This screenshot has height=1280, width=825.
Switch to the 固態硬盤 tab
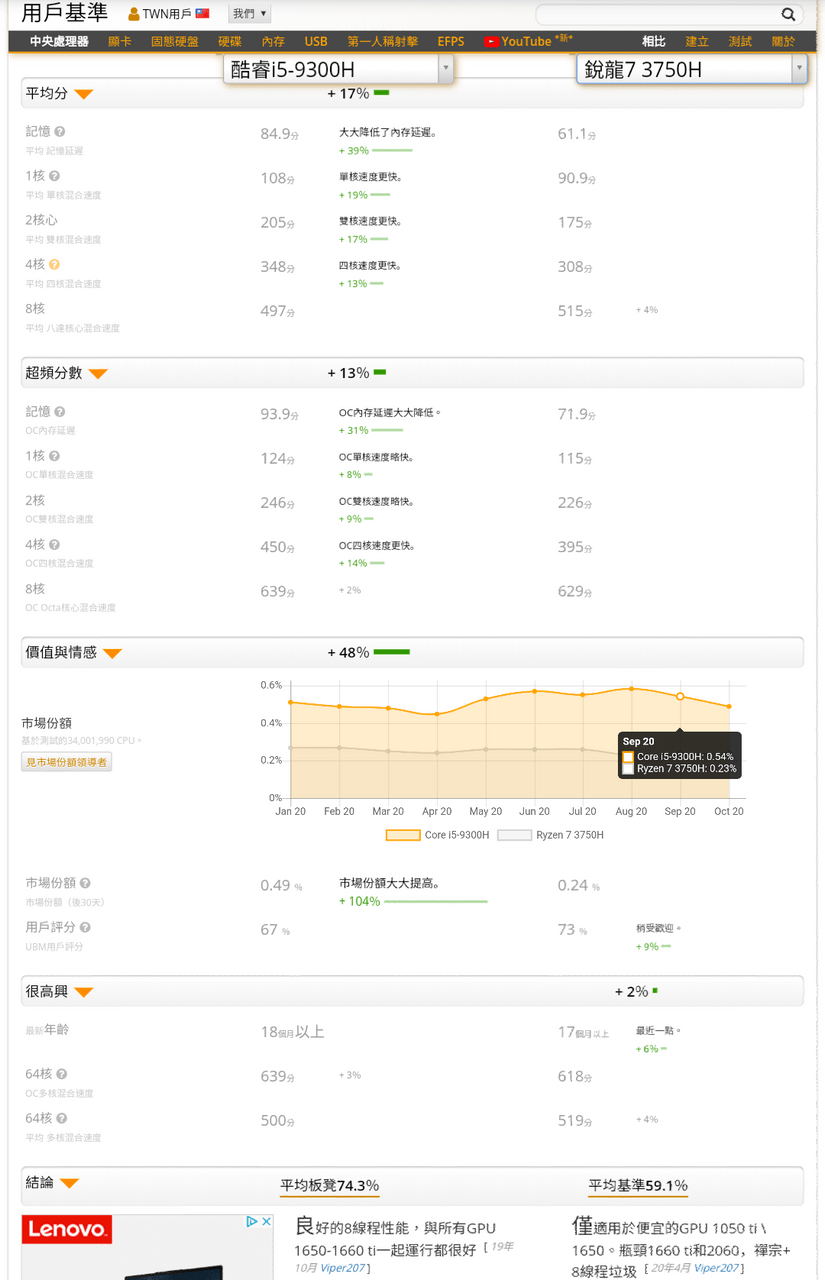[175, 42]
